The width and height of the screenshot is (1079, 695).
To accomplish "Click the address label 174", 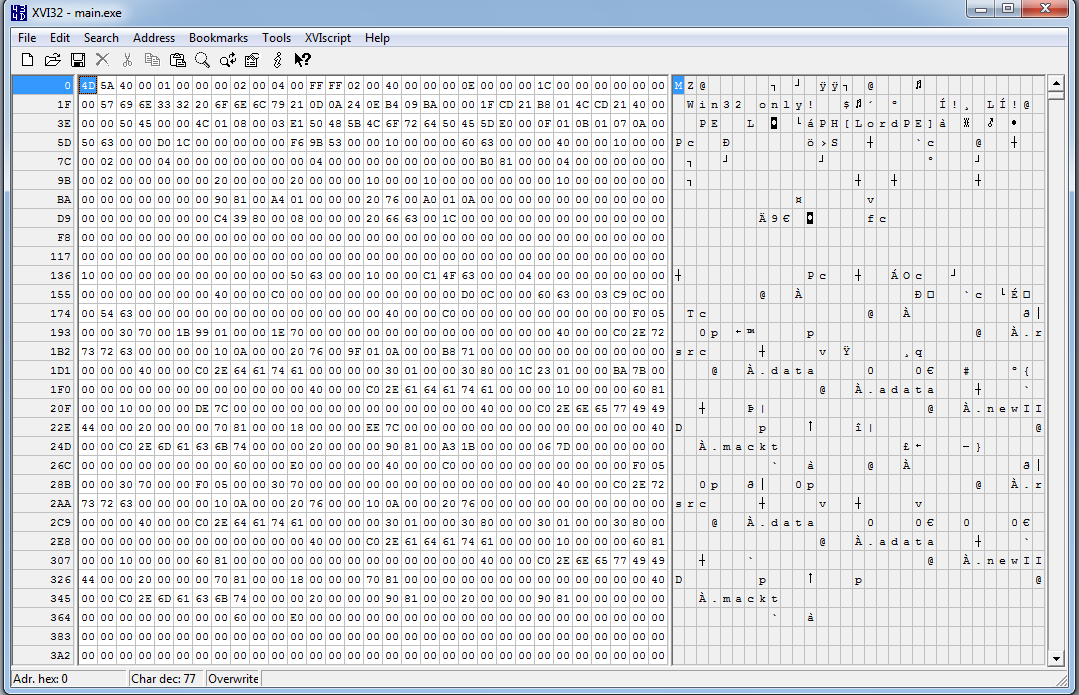I will click(61, 314).
